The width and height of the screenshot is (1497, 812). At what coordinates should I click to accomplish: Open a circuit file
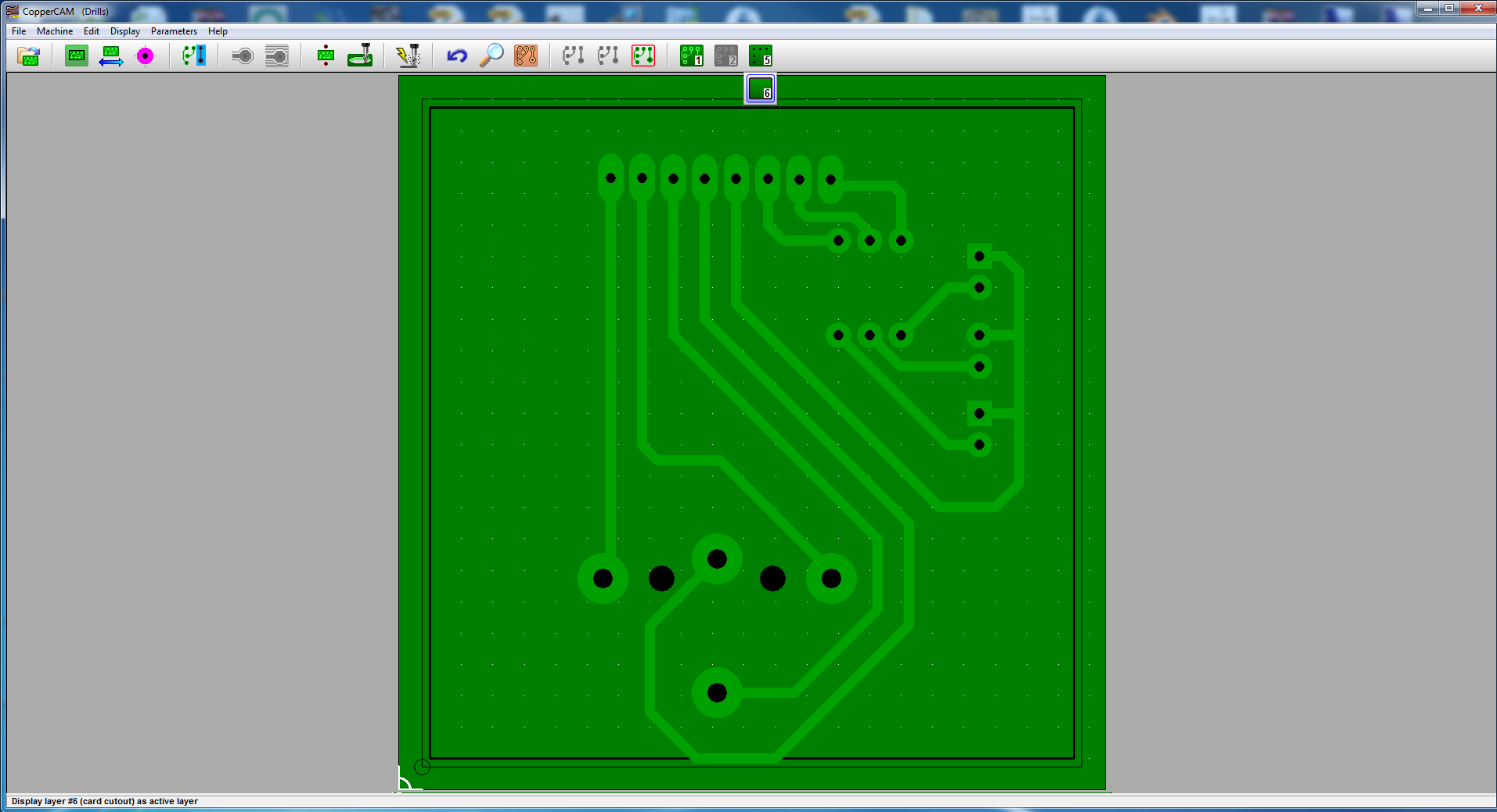(x=28, y=56)
